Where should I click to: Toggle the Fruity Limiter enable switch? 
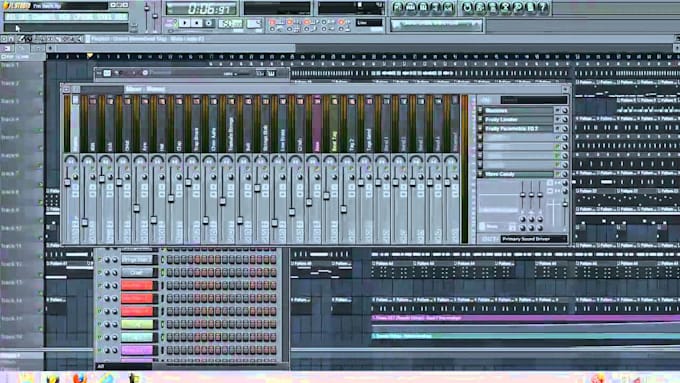click(x=558, y=120)
